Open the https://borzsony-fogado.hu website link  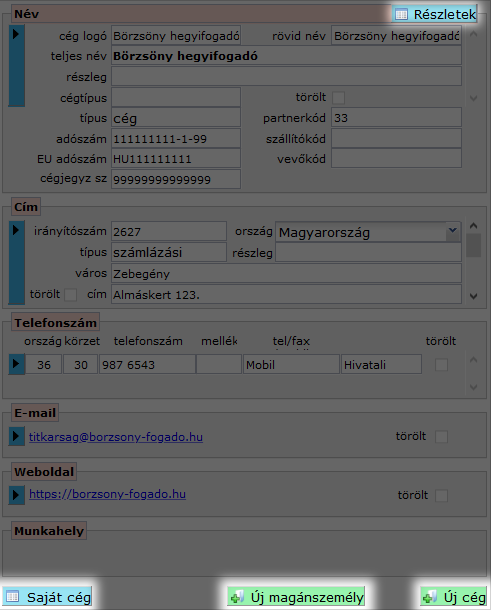(107, 494)
